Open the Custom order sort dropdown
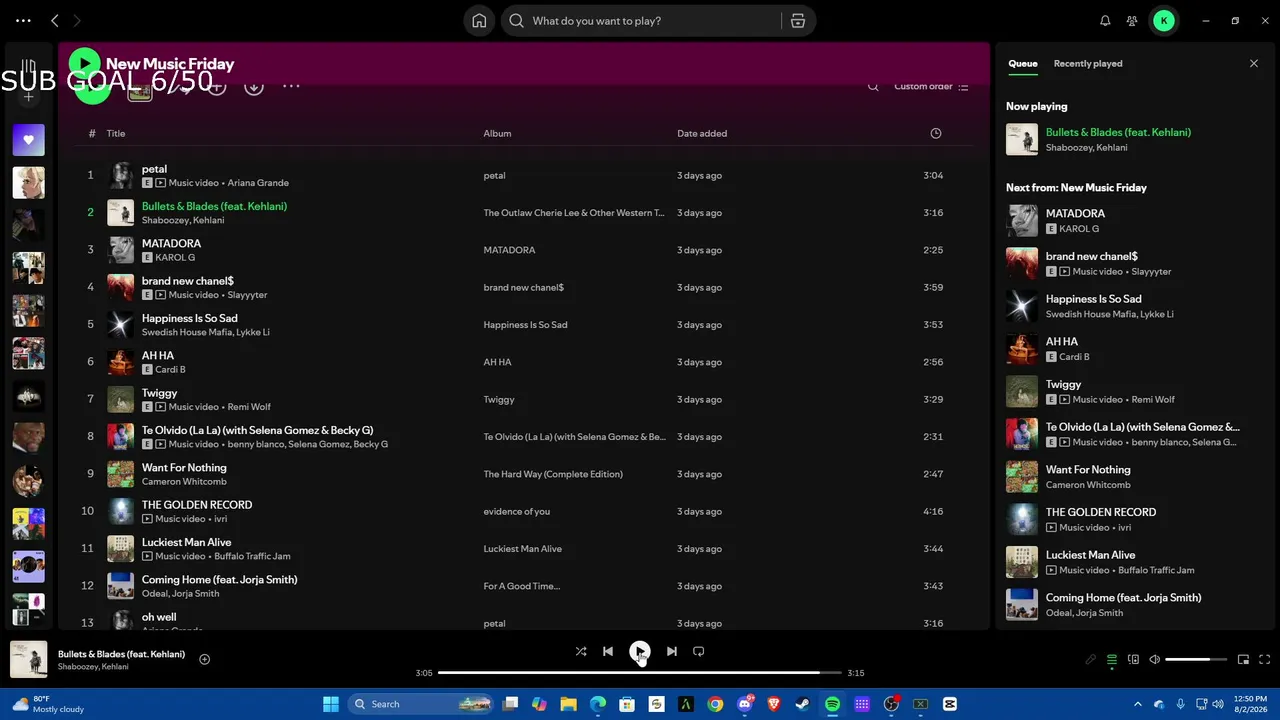This screenshot has width=1280, height=720. [x=931, y=87]
